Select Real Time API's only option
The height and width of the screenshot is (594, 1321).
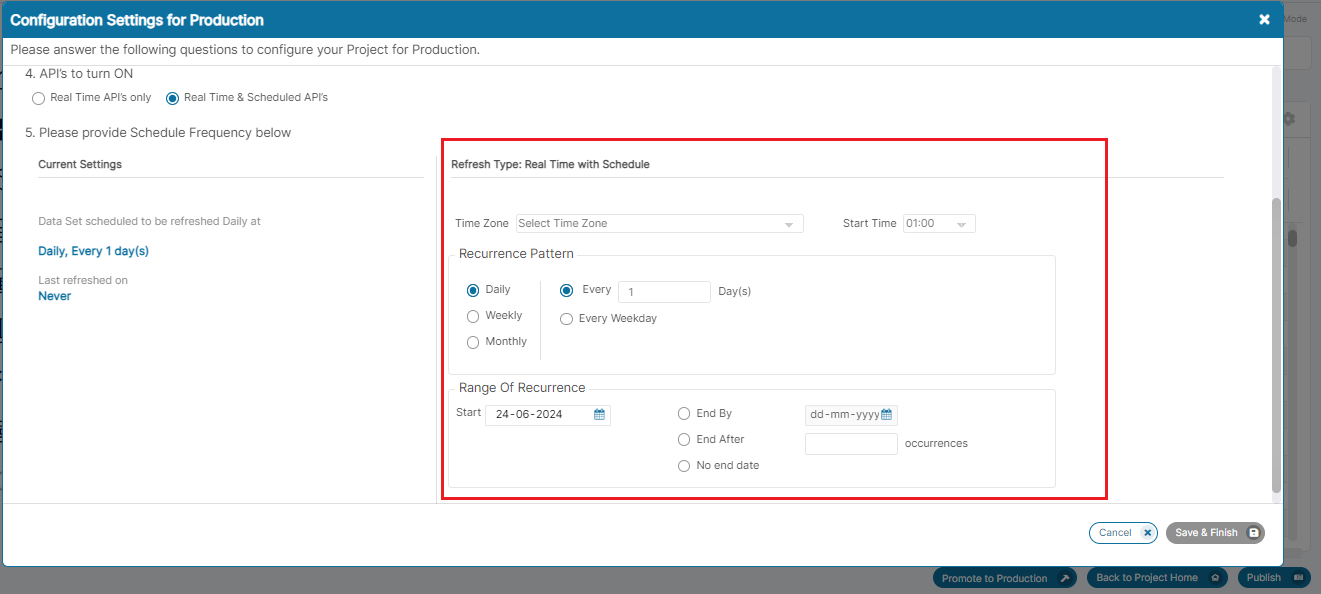(x=39, y=98)
